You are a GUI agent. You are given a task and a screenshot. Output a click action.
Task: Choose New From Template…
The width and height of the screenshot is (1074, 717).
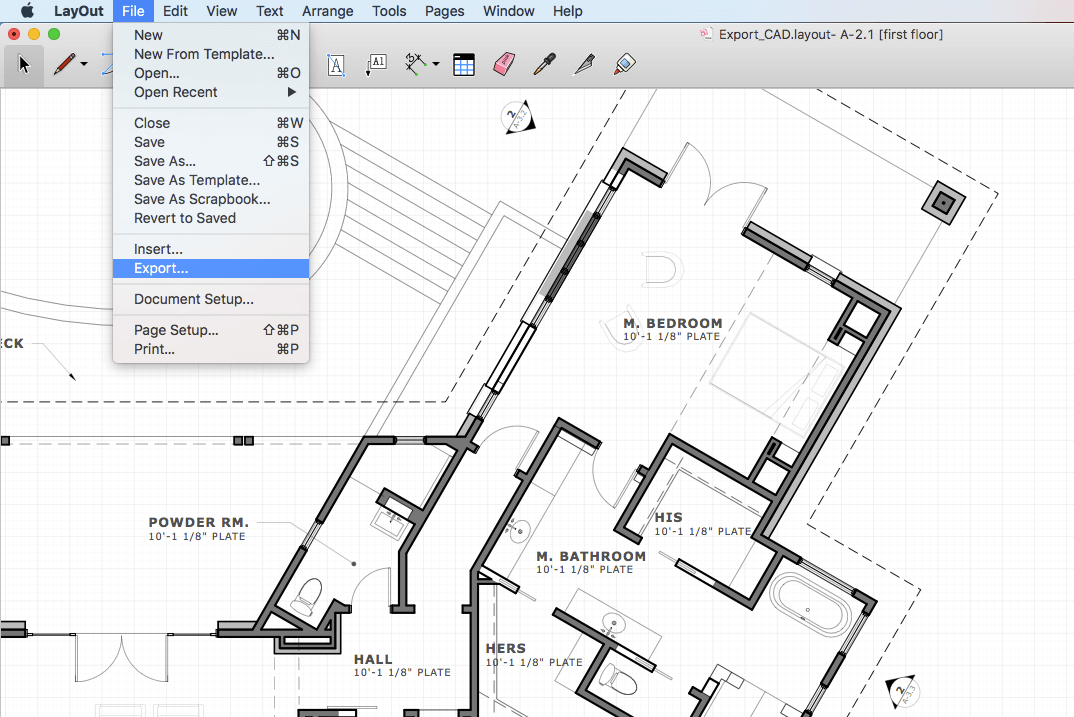tap(211, 54)
